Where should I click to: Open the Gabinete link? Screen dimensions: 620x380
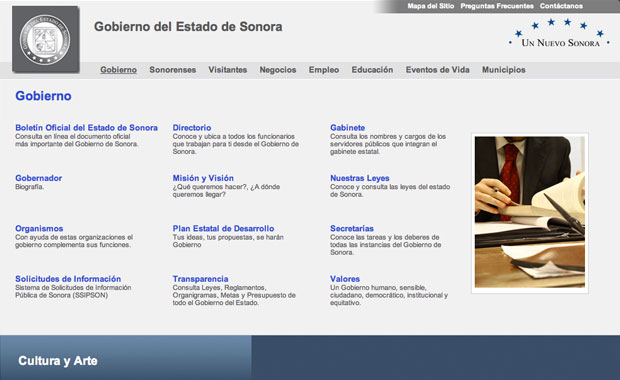pos(348,128)
